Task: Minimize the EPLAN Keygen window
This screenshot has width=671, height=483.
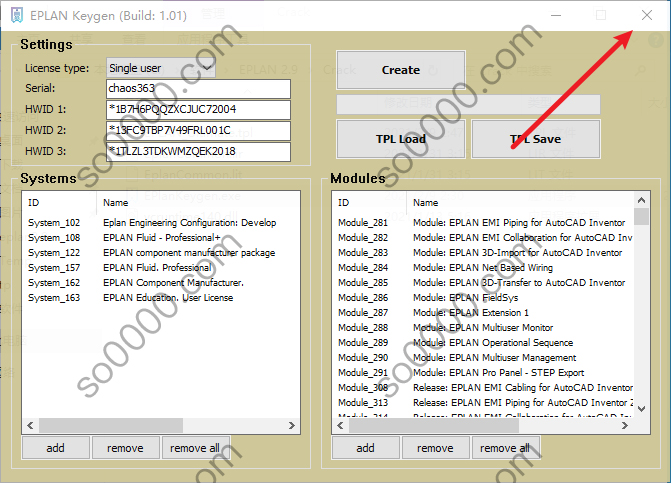Action: [x=556, y=15]
